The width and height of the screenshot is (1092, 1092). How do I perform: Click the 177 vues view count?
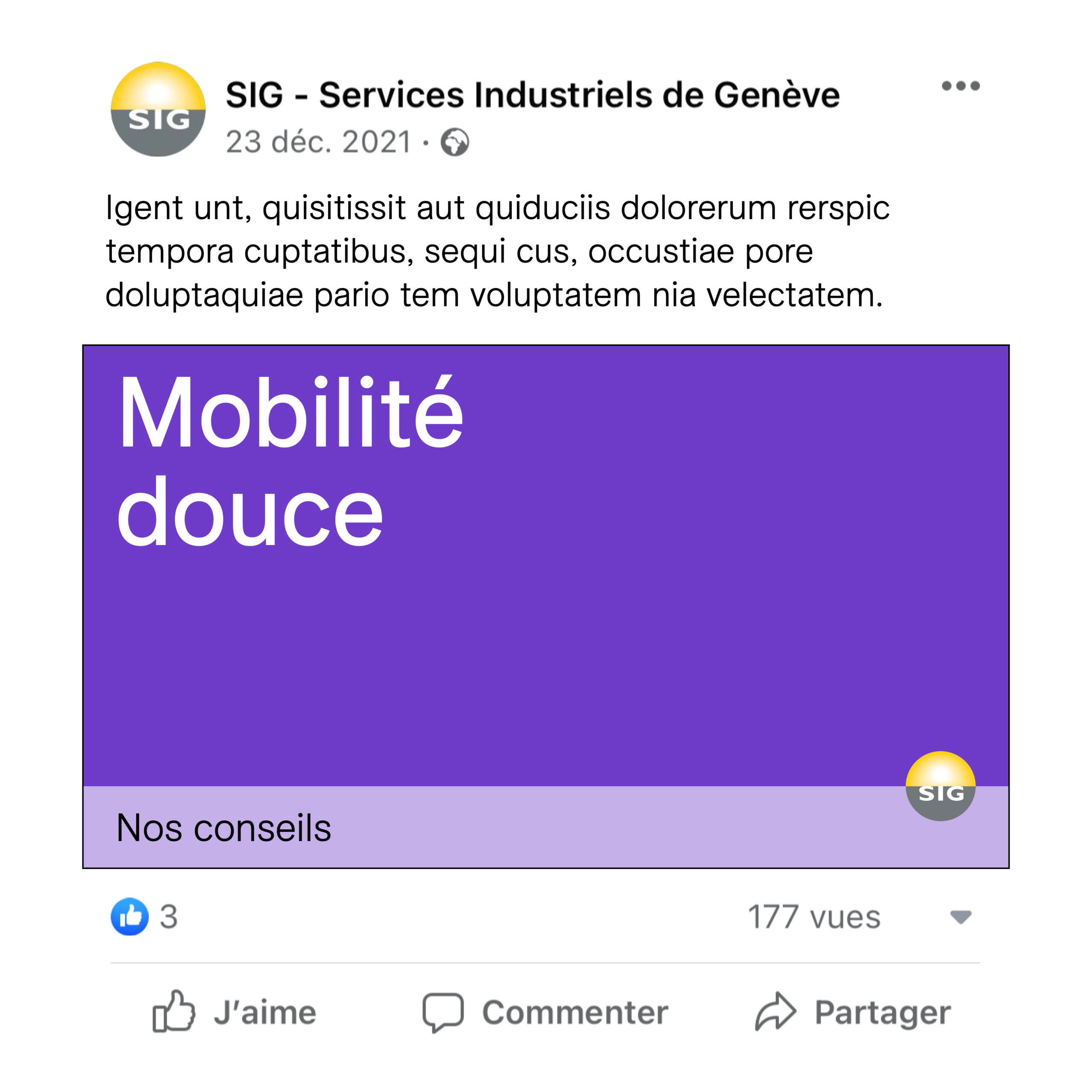(x=814, y=917)
